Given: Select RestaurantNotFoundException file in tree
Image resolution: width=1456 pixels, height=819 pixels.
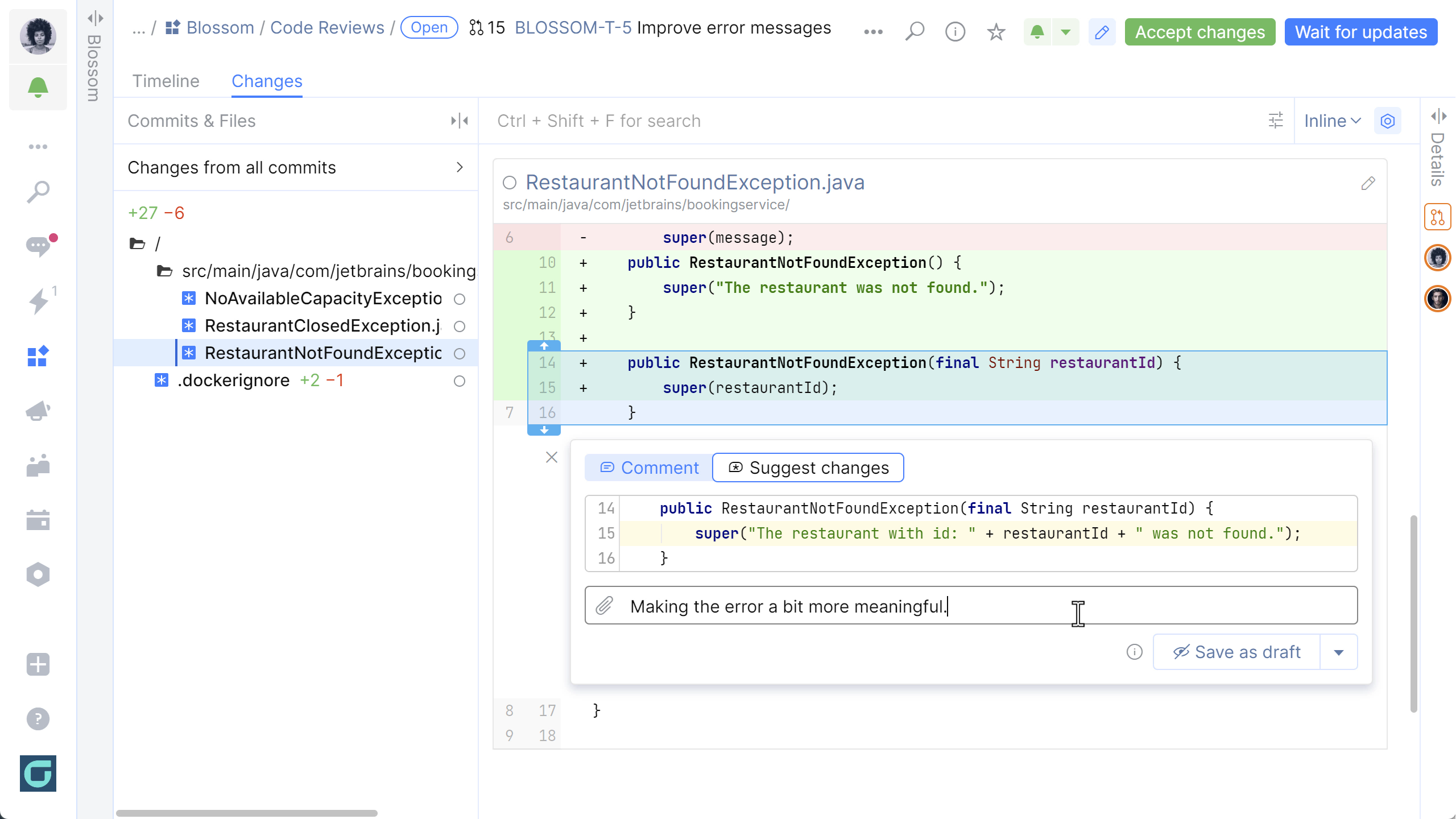Looking at the screenshot, I should [323, 353].
